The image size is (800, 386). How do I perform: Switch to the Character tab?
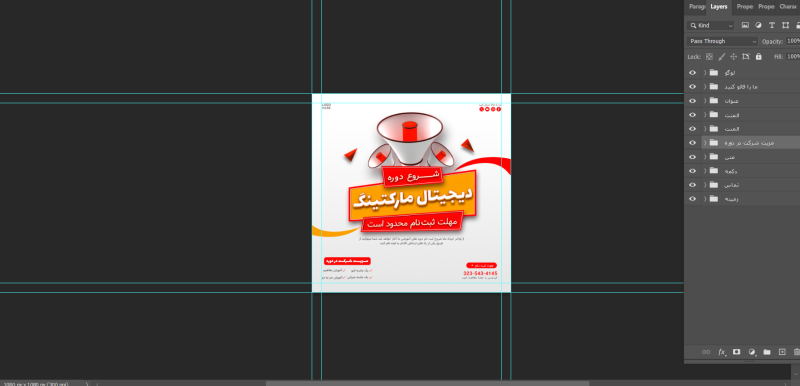(788, 7)
